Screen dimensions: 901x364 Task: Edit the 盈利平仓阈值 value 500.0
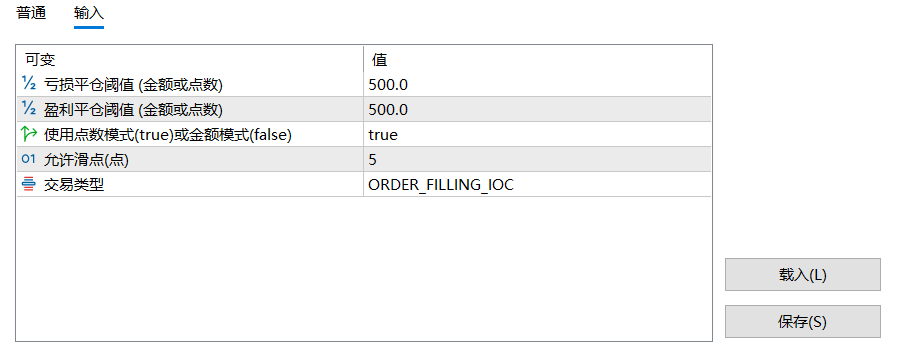(x=537, y=109)
